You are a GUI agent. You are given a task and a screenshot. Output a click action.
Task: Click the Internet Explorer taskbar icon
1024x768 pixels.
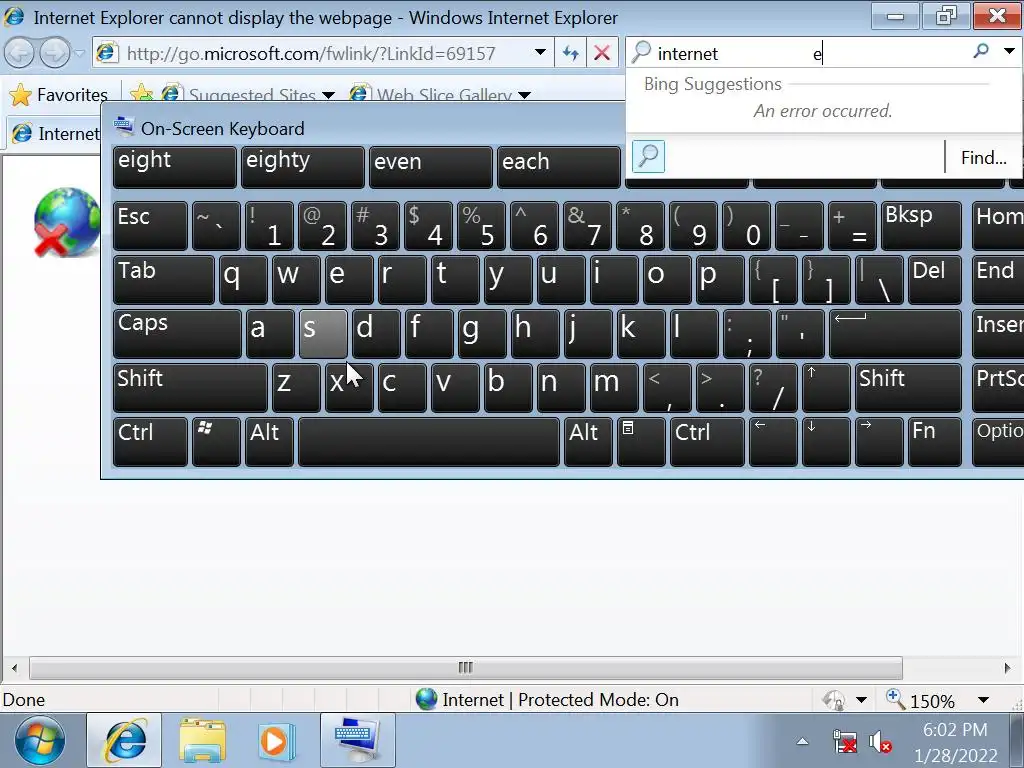pos(124,741)
